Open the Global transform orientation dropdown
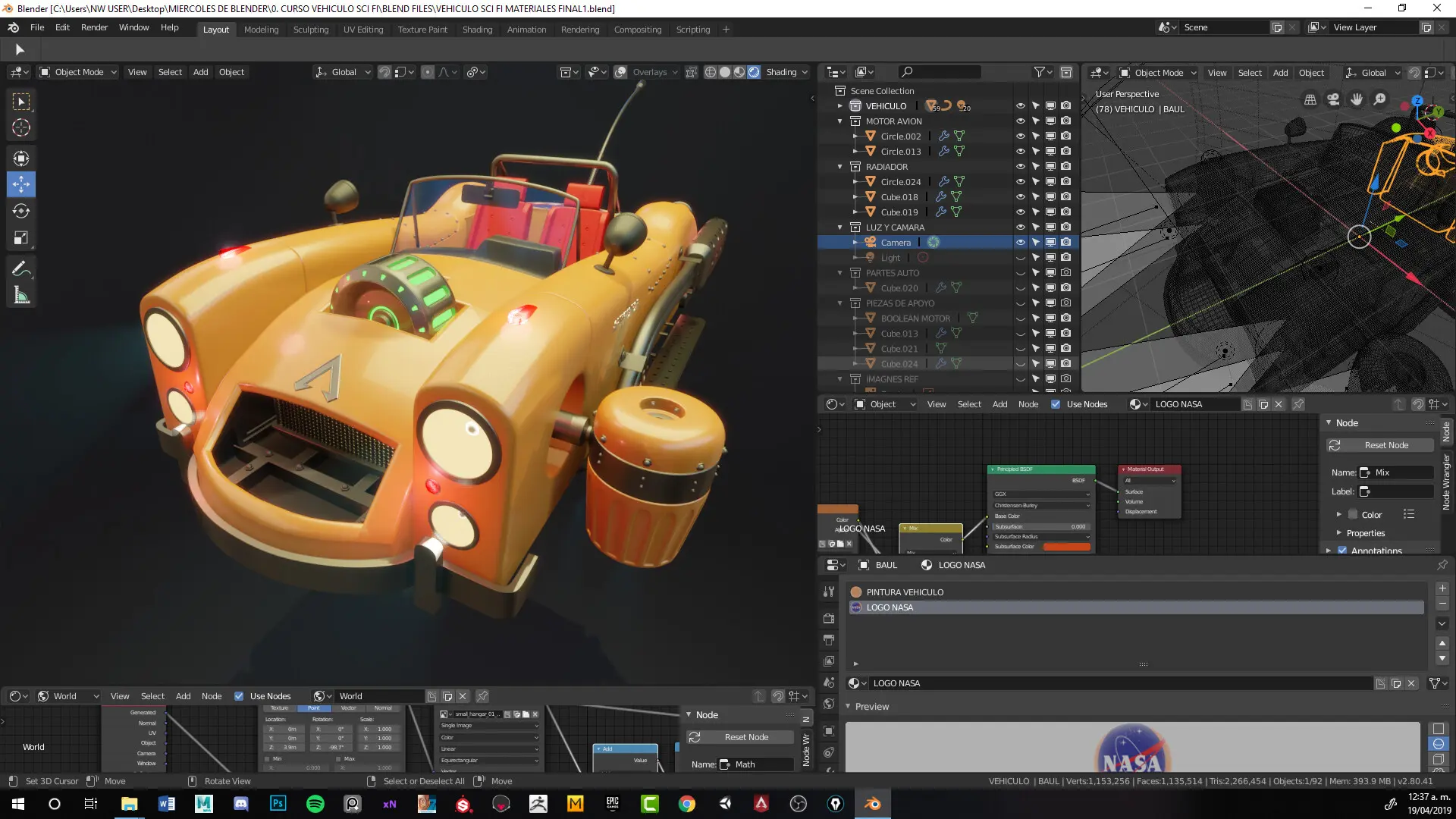Screen dimensions: 1456x819 (344, 72)
